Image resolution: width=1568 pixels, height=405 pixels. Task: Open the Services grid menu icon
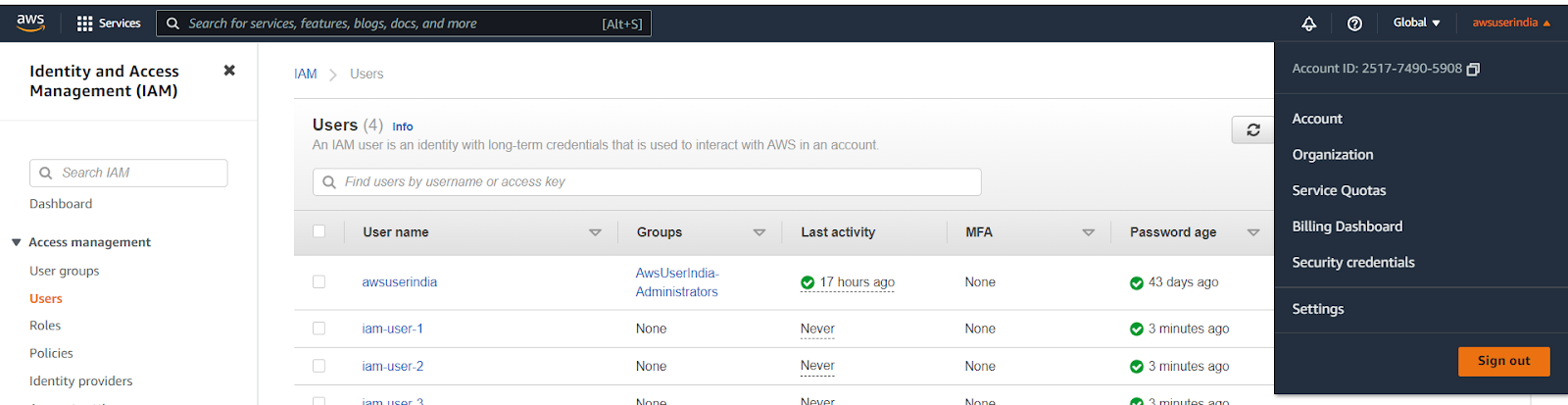click(x=85, y=24)
